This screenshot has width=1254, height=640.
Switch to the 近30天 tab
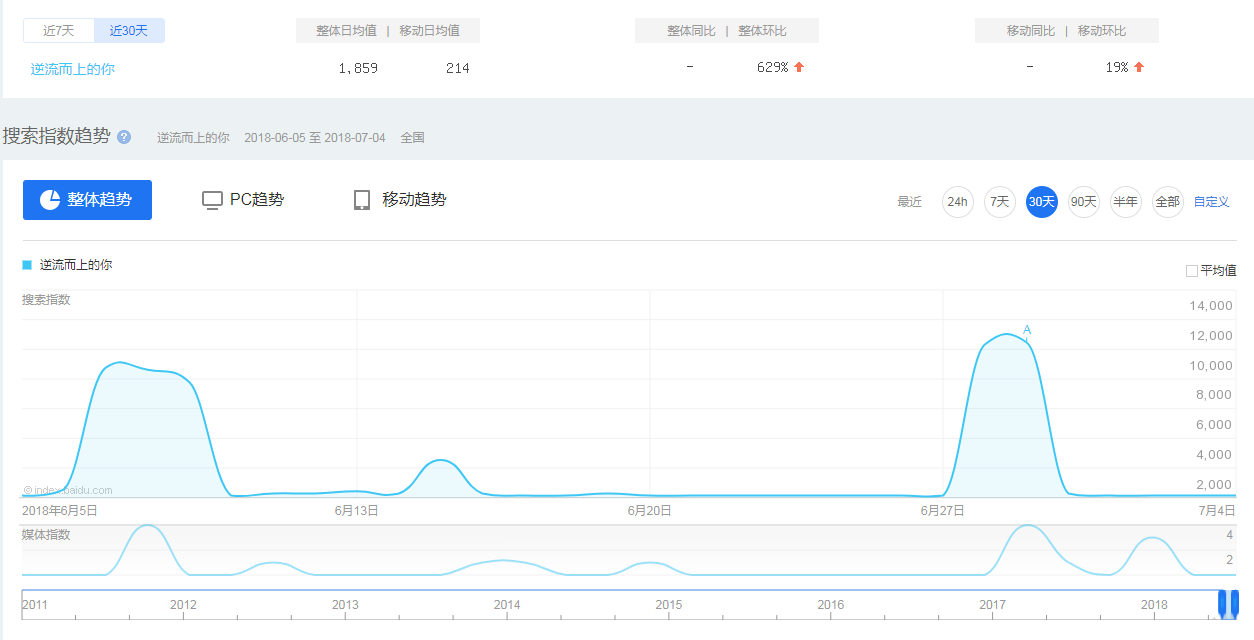(x=129, y=31)
